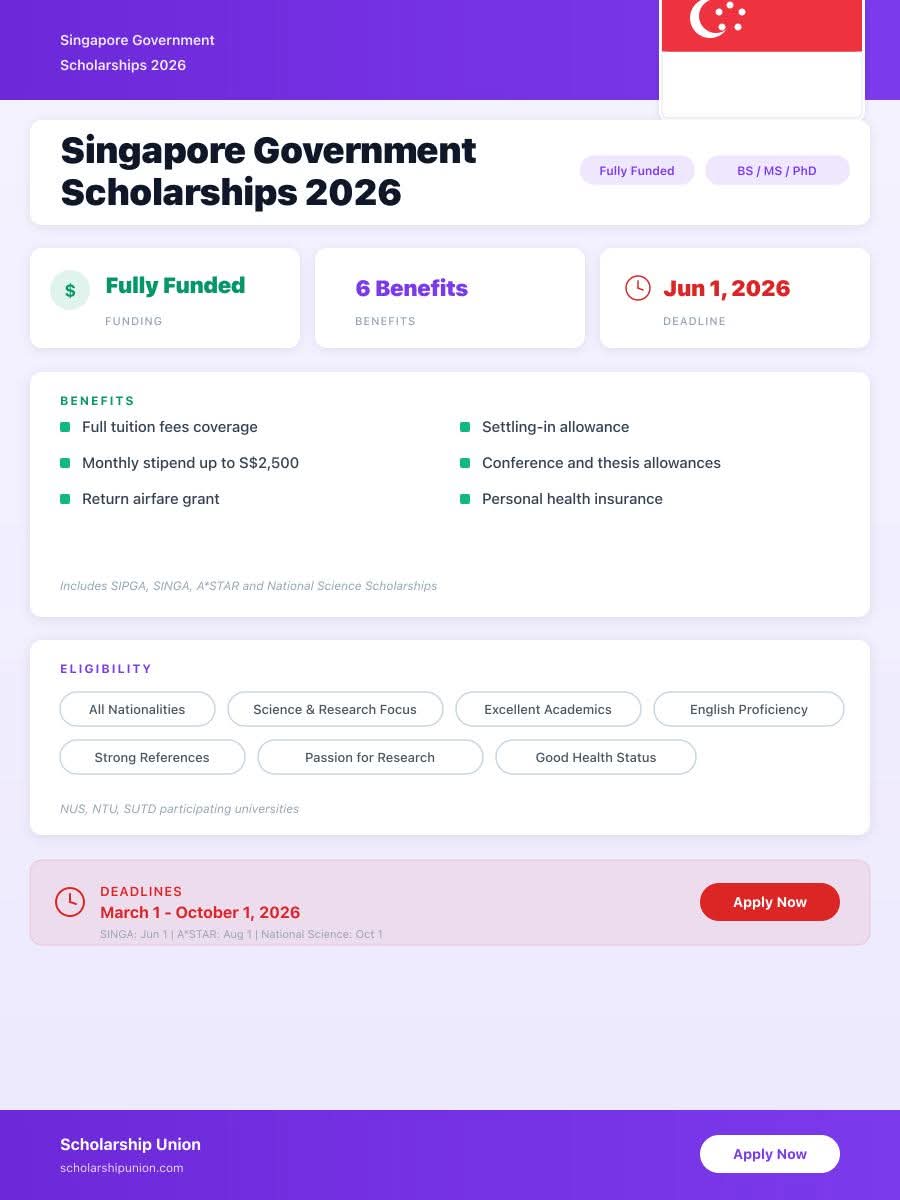900x1200 pixels.
Task: Click the white Apply Now footer button
Action: click(x=770, y=1153)
